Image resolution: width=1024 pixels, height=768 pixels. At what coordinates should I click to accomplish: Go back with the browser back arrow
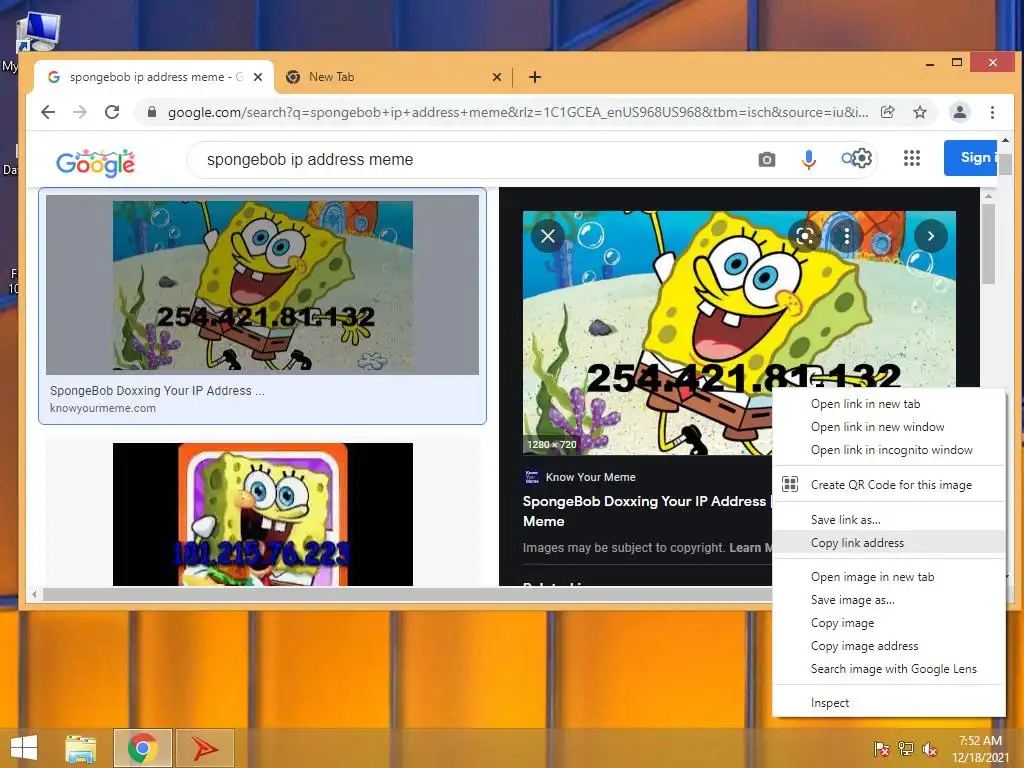48,112
